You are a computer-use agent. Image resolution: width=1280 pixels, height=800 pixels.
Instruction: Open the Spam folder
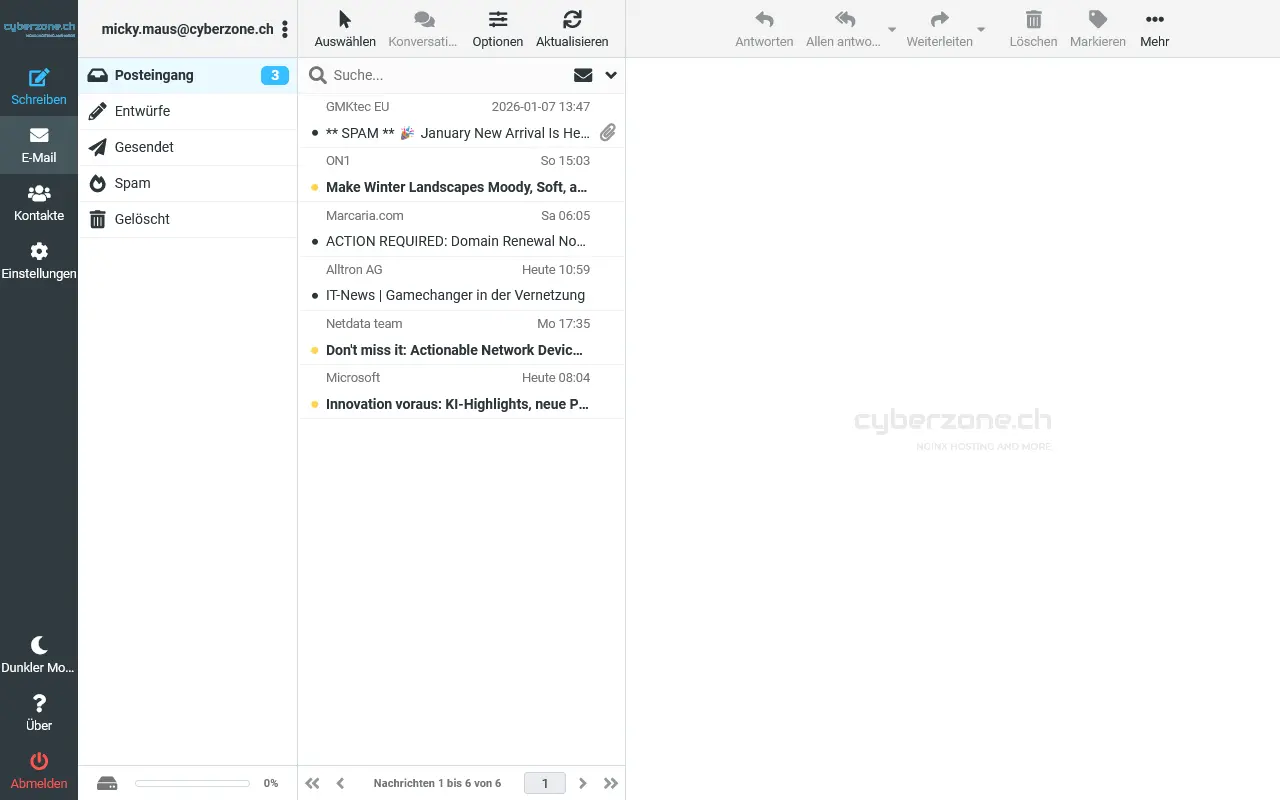132,183
